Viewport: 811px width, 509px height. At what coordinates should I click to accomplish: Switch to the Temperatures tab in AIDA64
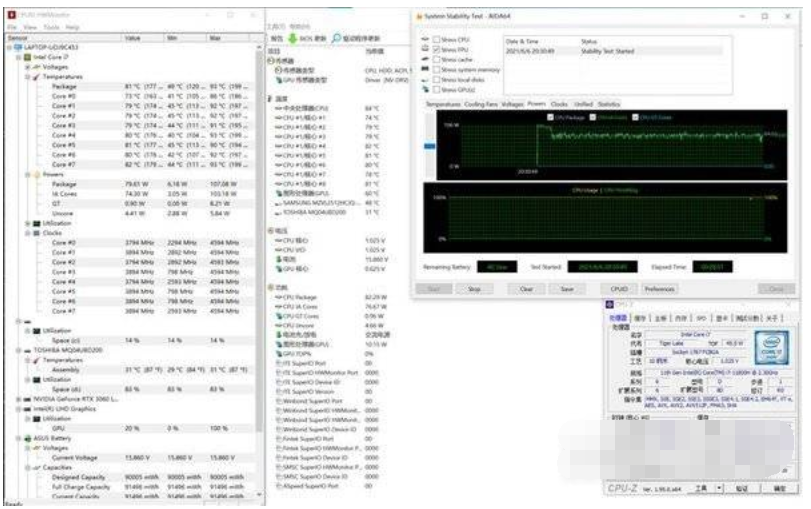(443, 104)
